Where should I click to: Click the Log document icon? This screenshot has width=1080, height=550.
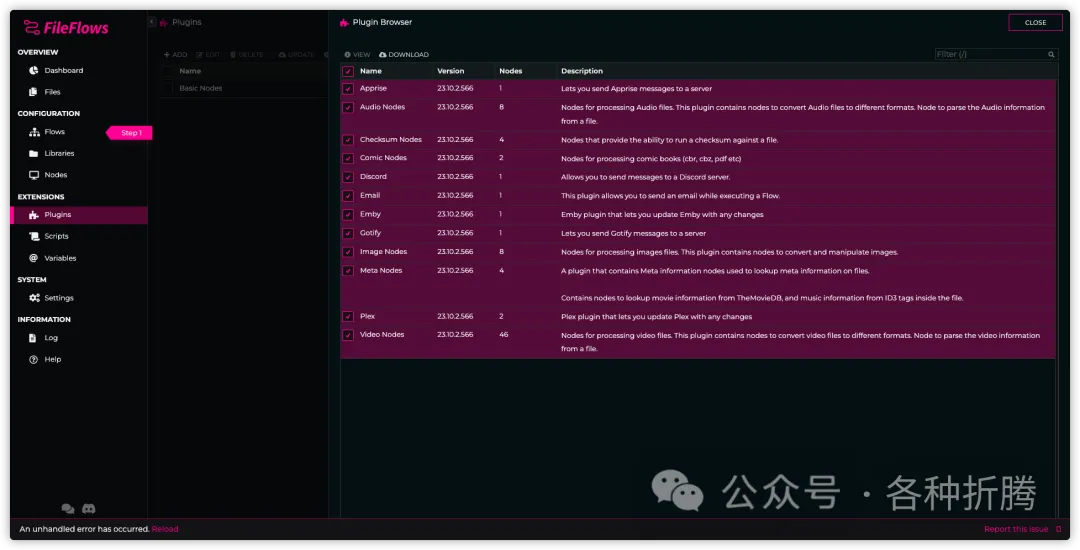click(x=32, y=338)
